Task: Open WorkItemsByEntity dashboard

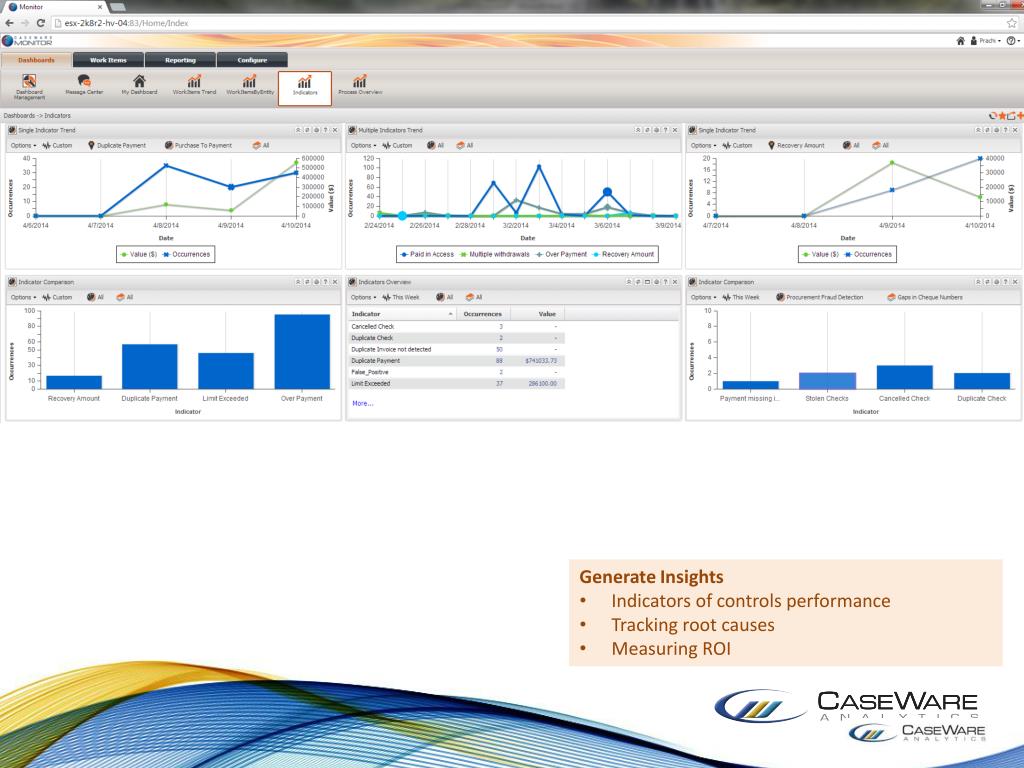Action: click(x=249, y=85)
